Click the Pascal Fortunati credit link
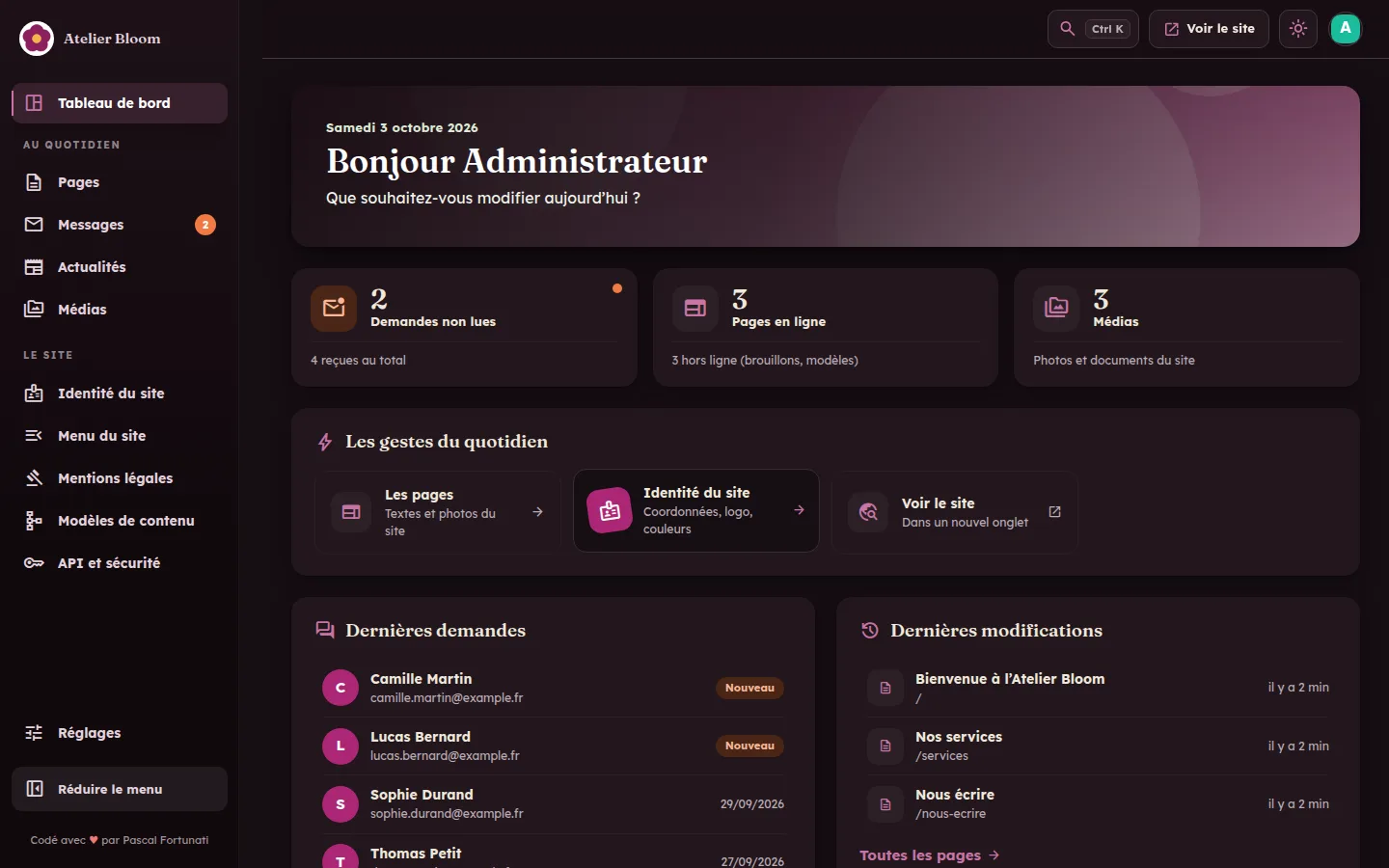The image size is (1389, 868). pyautogui.click(x=166, y=840)
